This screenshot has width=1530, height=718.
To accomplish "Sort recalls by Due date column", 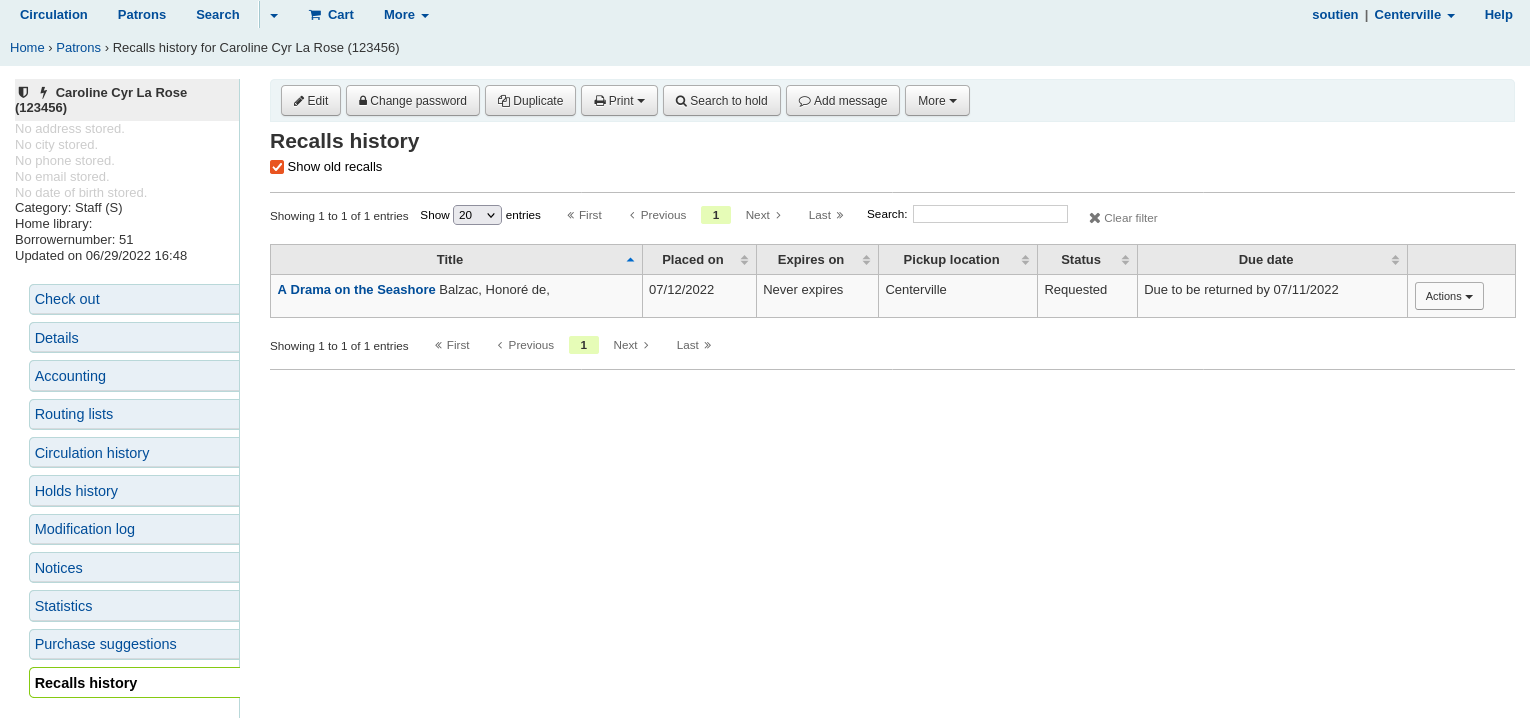I will click(x=1271, y=260).
